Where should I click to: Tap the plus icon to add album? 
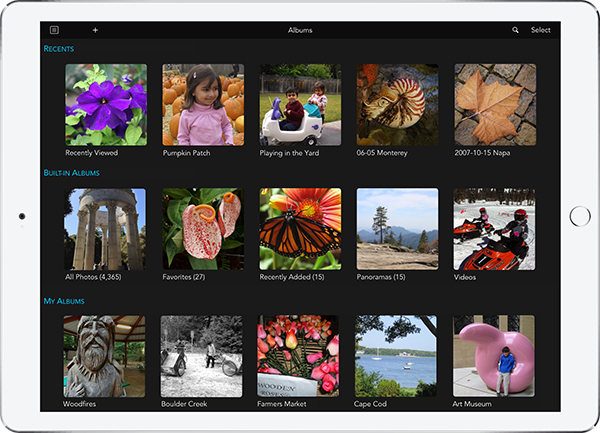[95, 30]
